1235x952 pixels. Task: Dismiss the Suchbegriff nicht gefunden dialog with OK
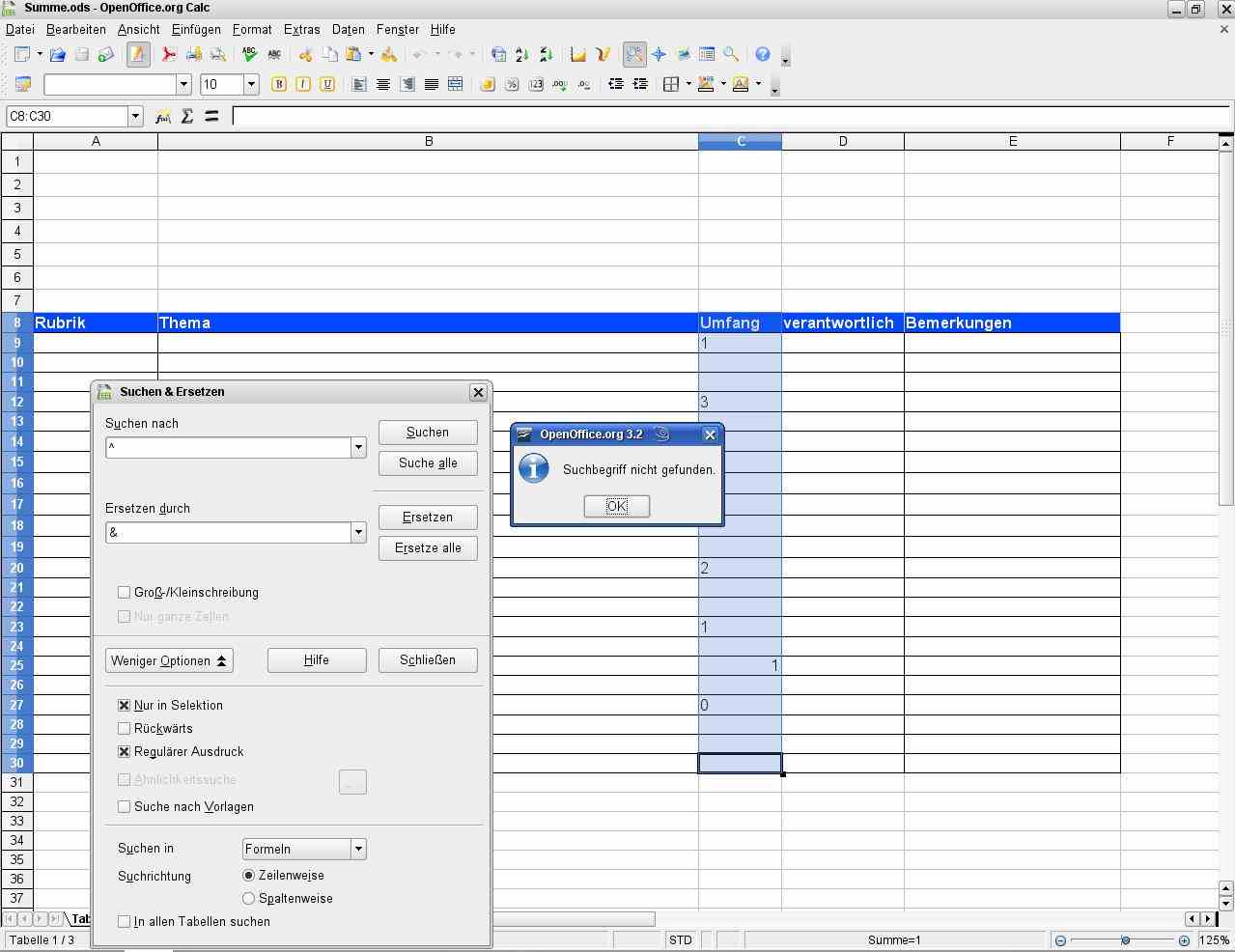coord(616,505)
